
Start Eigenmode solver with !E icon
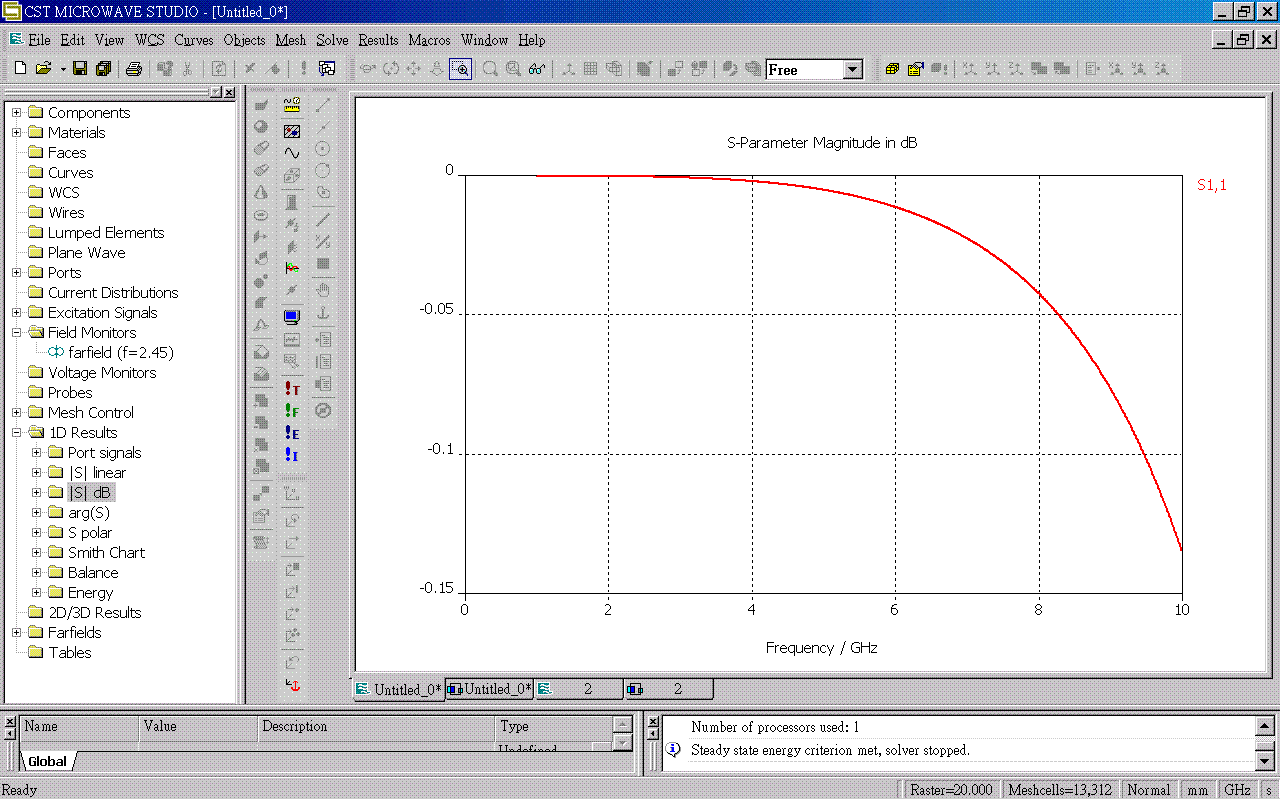(292, 432)
